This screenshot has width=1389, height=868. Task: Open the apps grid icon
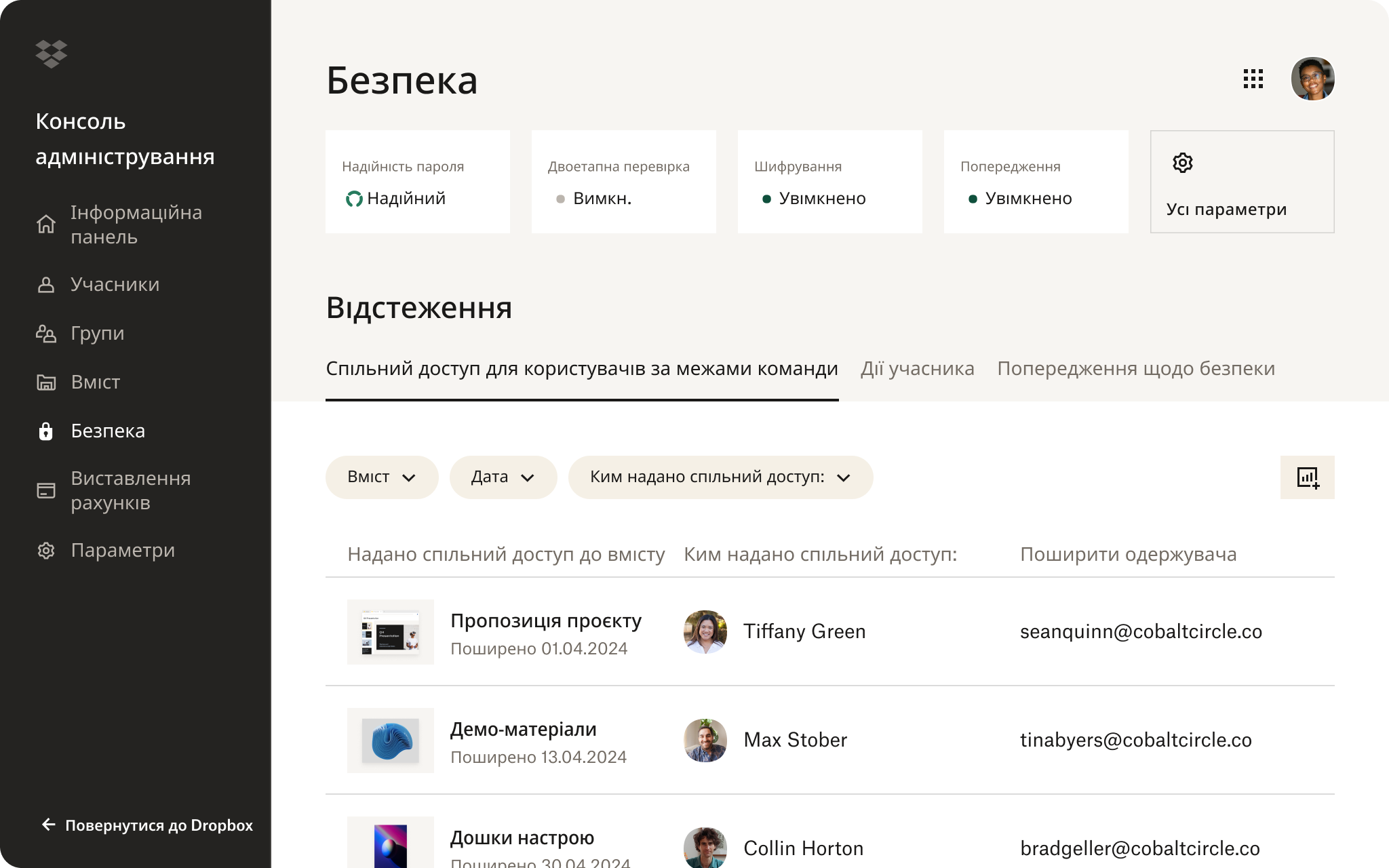(x=1253, y=79)
